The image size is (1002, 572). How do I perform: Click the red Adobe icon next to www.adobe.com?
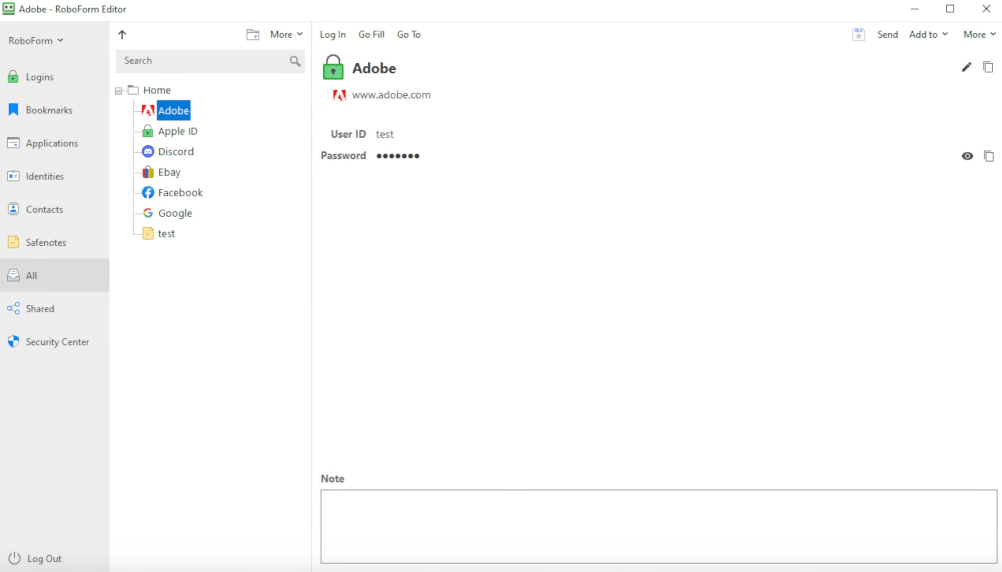(x=339, y=95)
